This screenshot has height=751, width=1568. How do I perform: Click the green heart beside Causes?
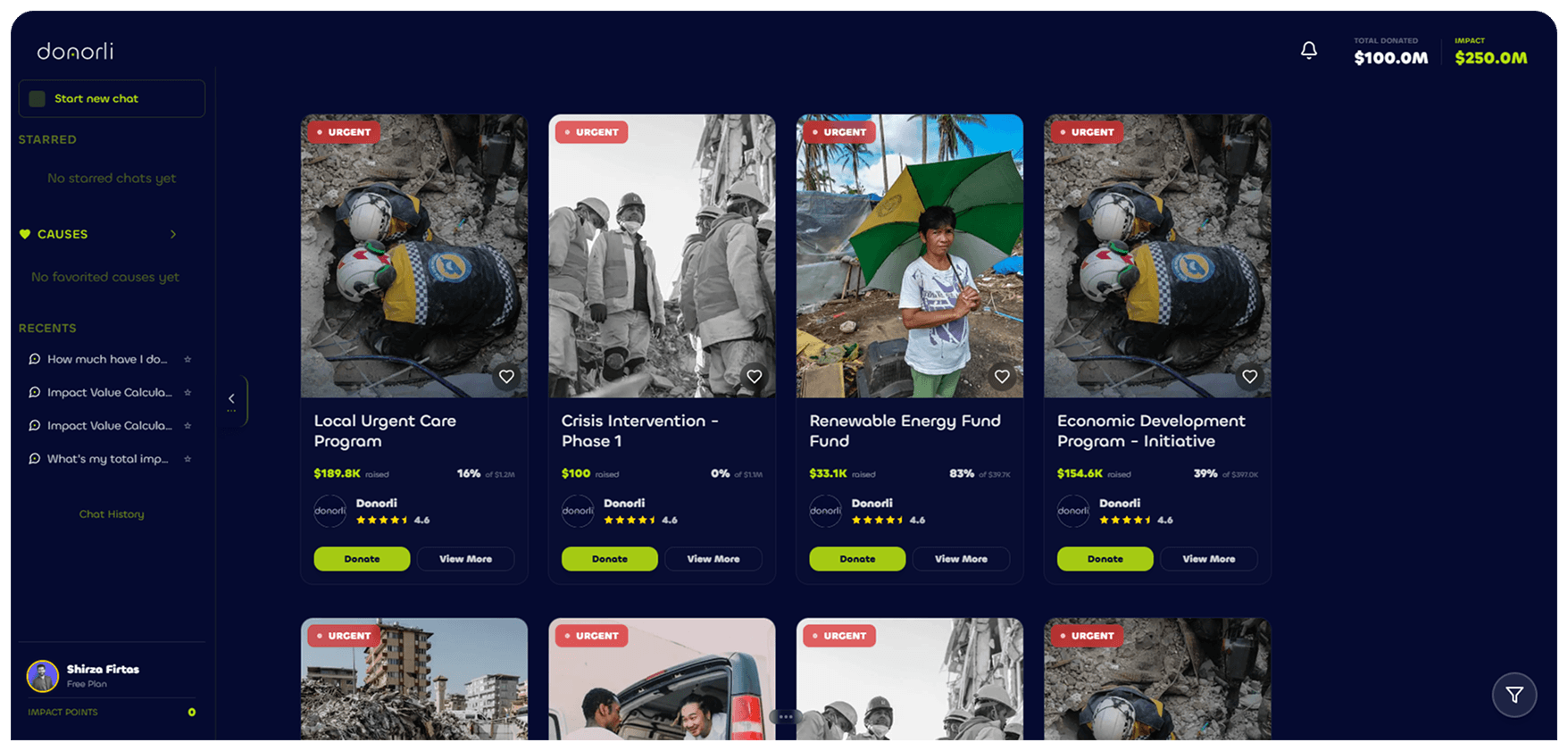click(x=25, y=234)
